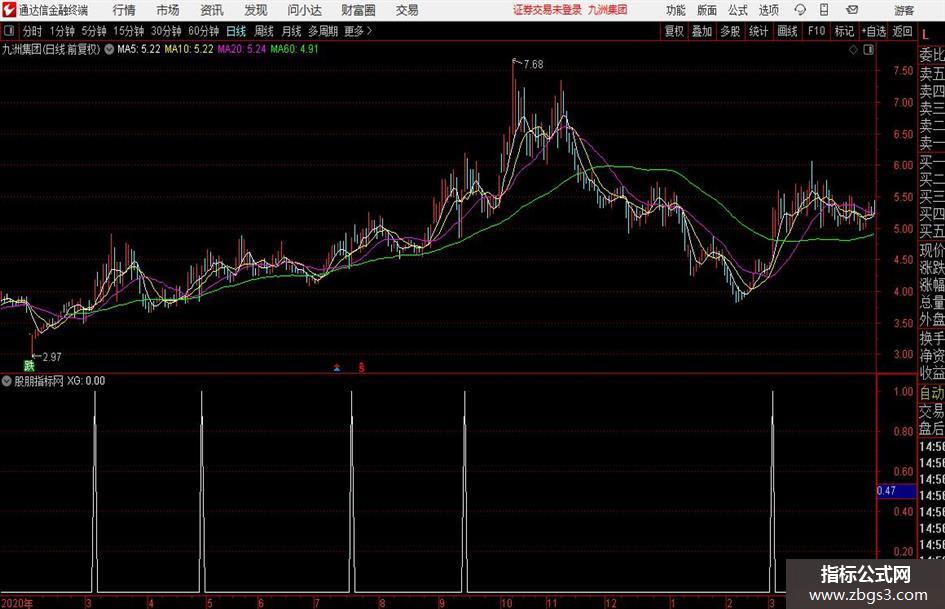The image size is (945, 609).
Task: Click the 2.97 low price label
Action: (x=52, y=357)
